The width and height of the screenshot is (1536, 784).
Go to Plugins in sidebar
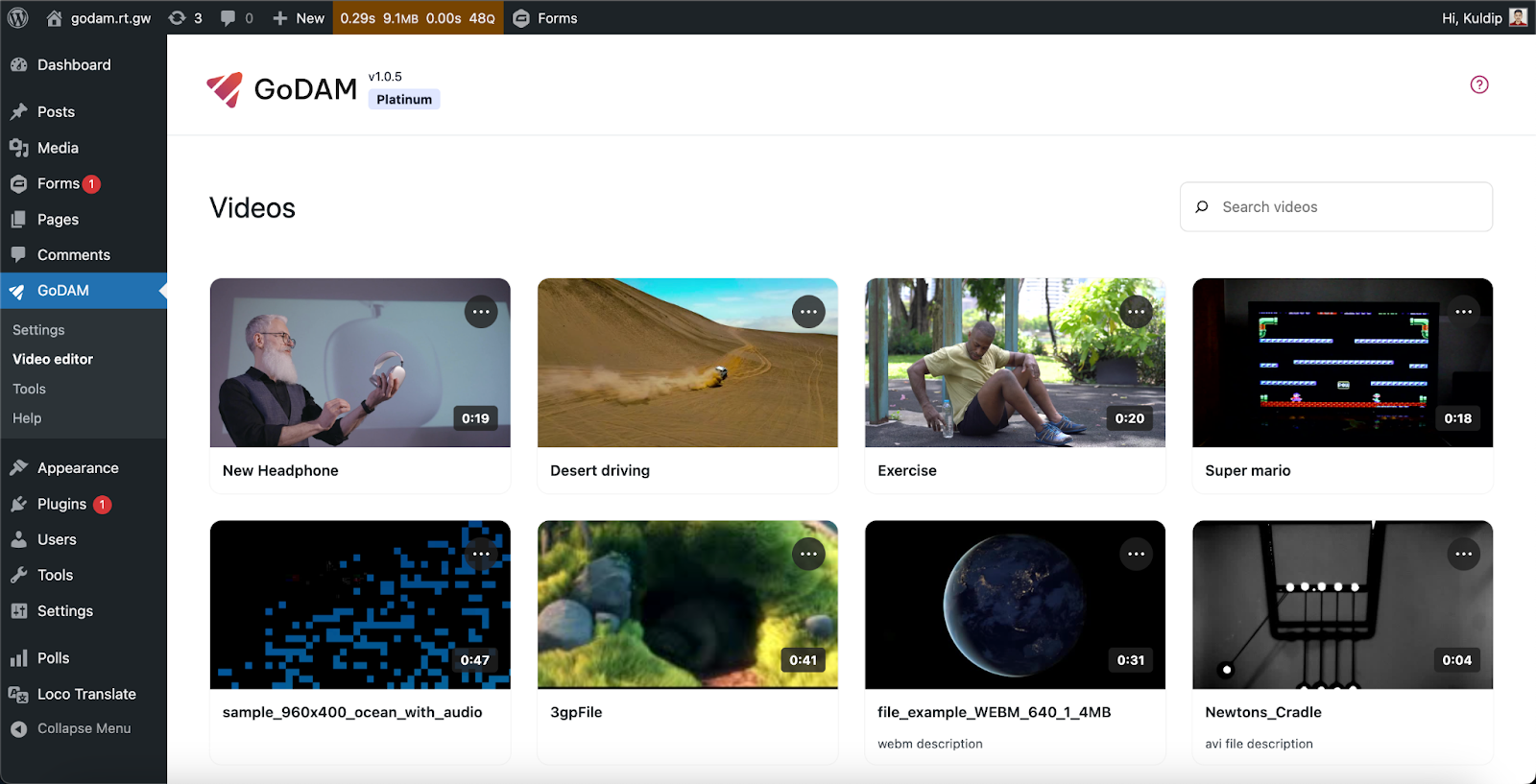(x=62, y=504)
